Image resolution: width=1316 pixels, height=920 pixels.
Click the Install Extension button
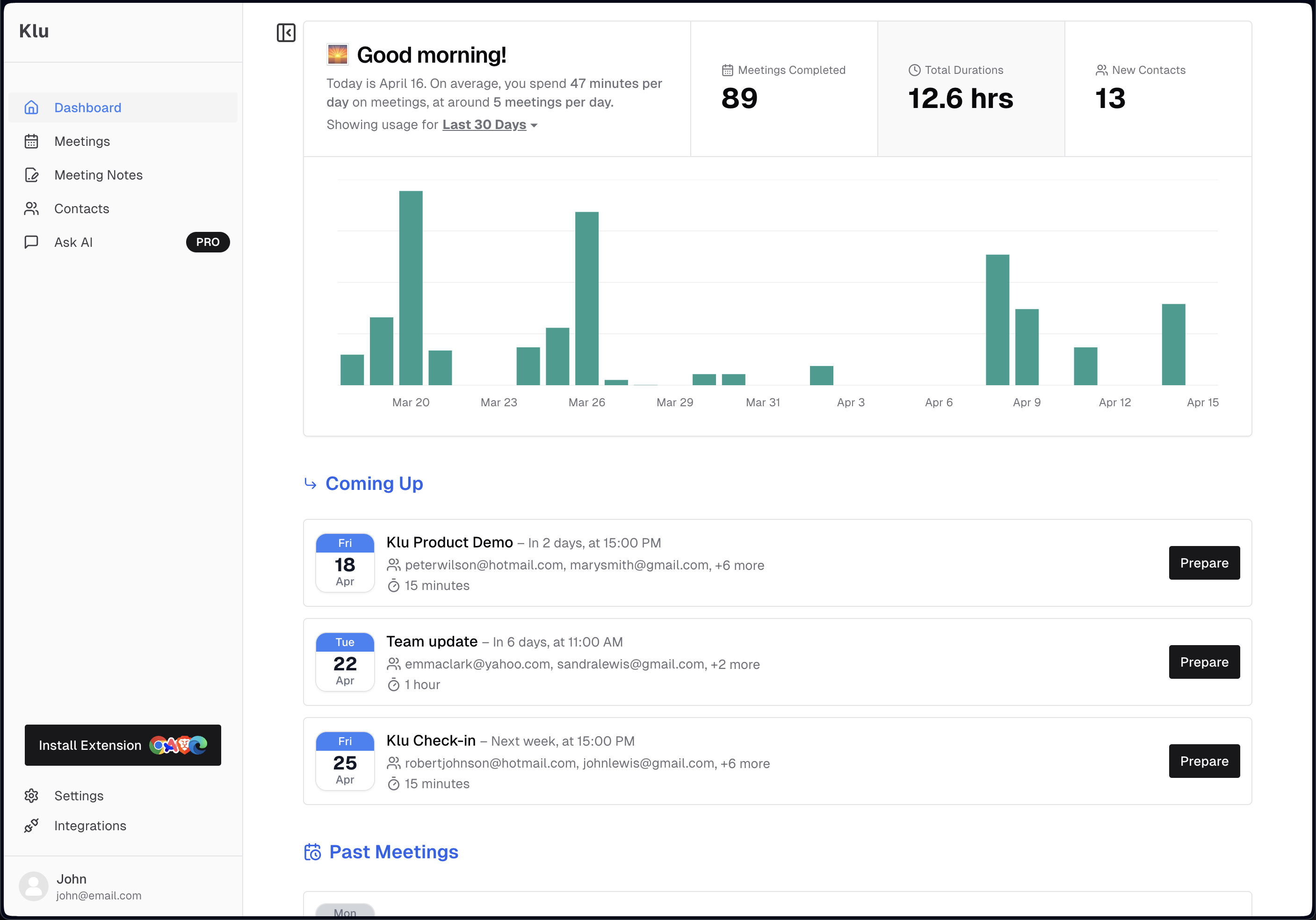tap(123, 745)
